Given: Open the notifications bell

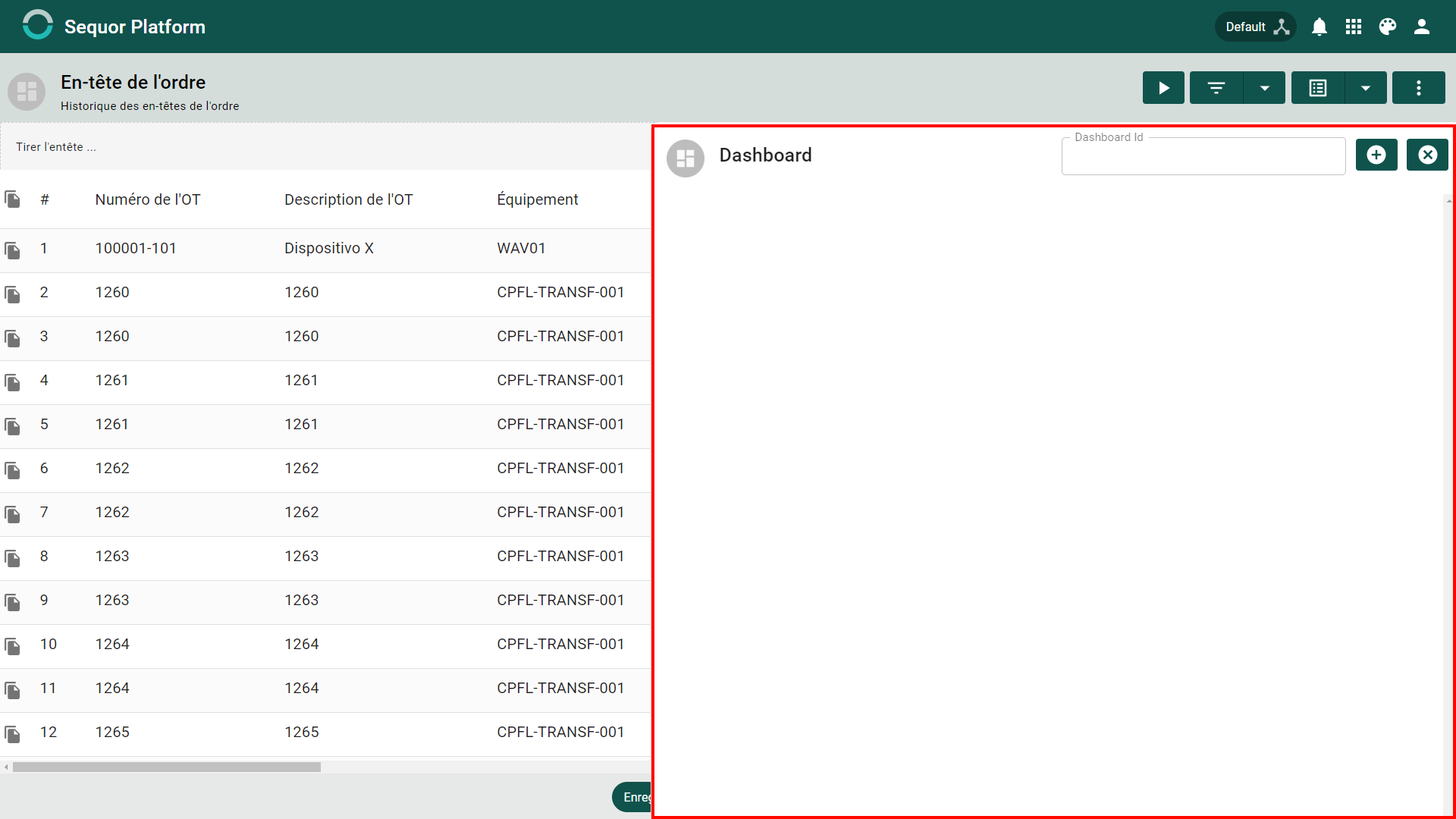Looking at the screenshot, I should tap(1319, 27).
